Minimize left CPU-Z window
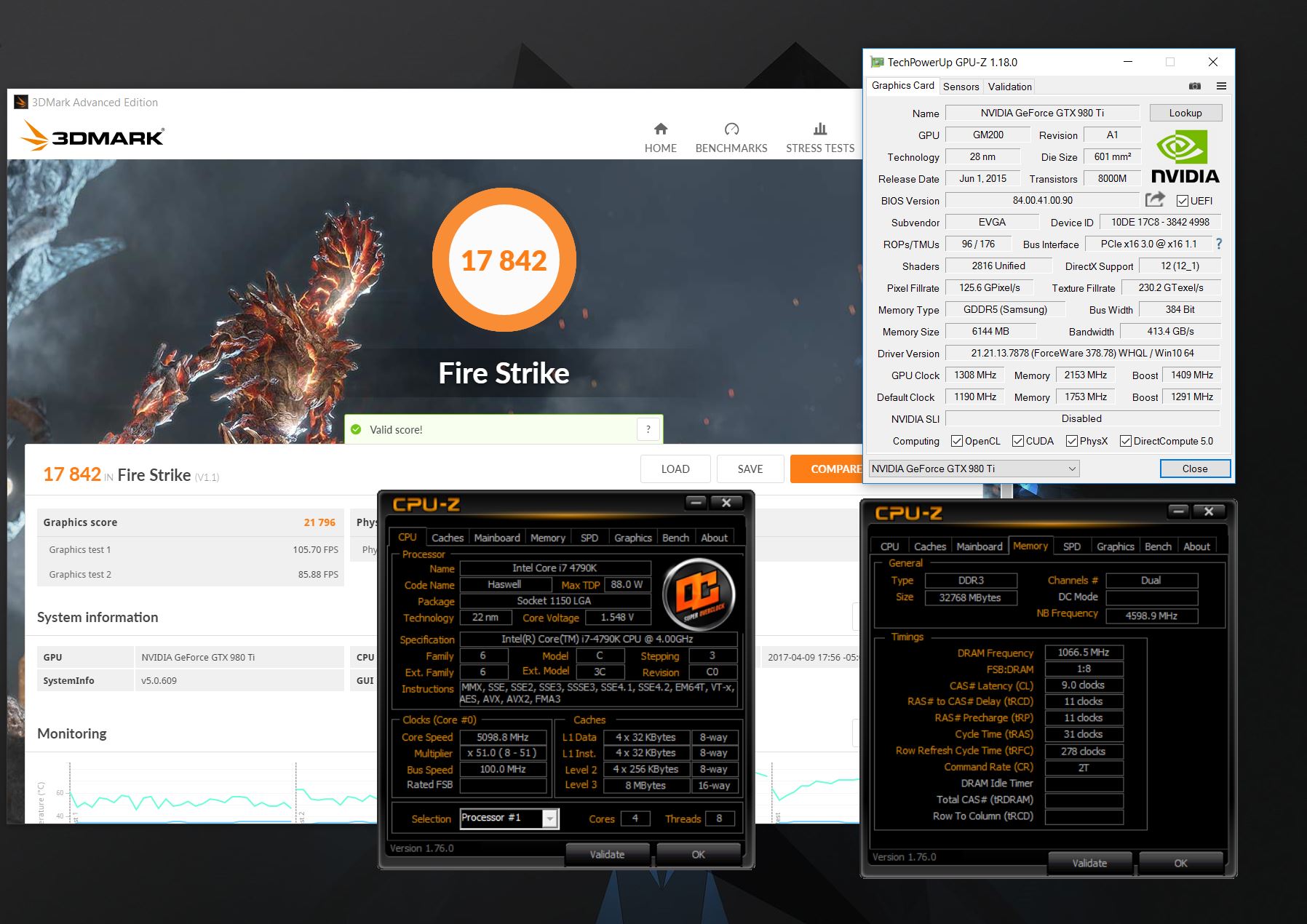 [696, 503]
